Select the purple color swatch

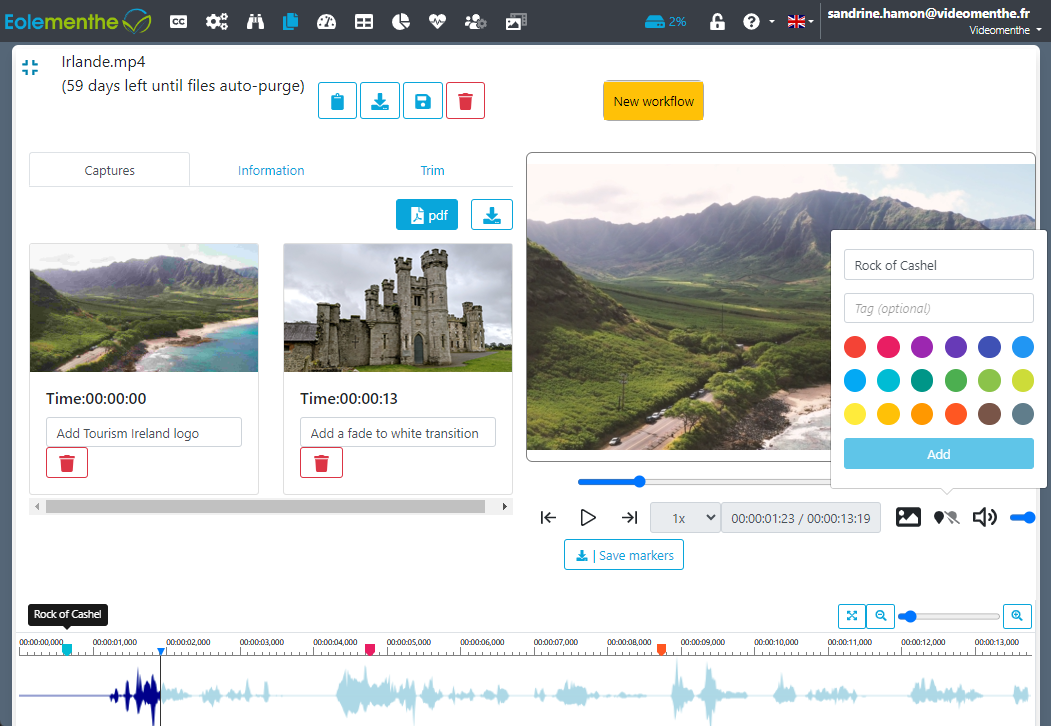[x=922, y=347]
